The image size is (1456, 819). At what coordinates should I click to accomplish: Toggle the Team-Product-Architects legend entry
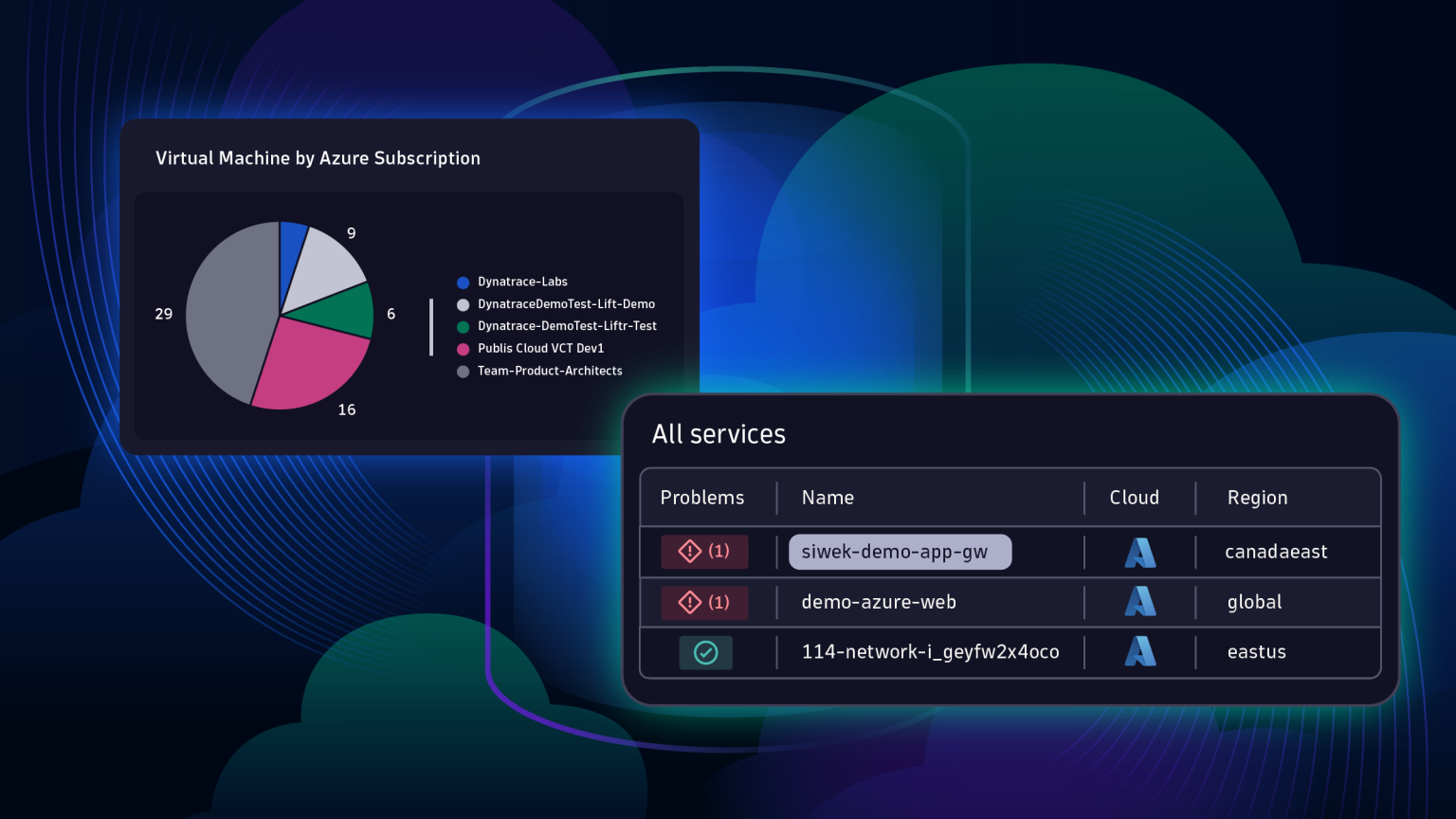[551, 371]
